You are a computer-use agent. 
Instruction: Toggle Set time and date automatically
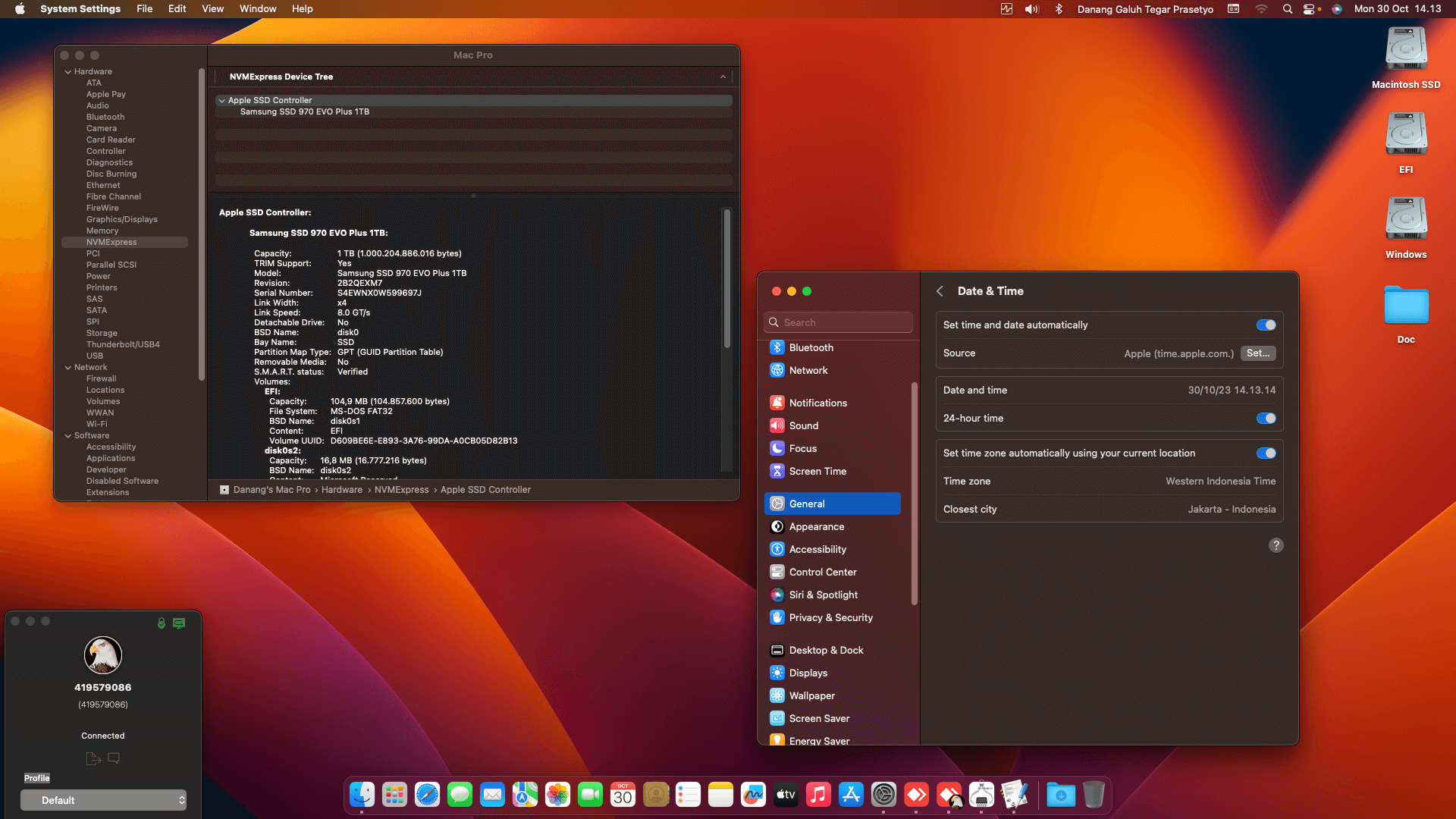point(1266,325)
